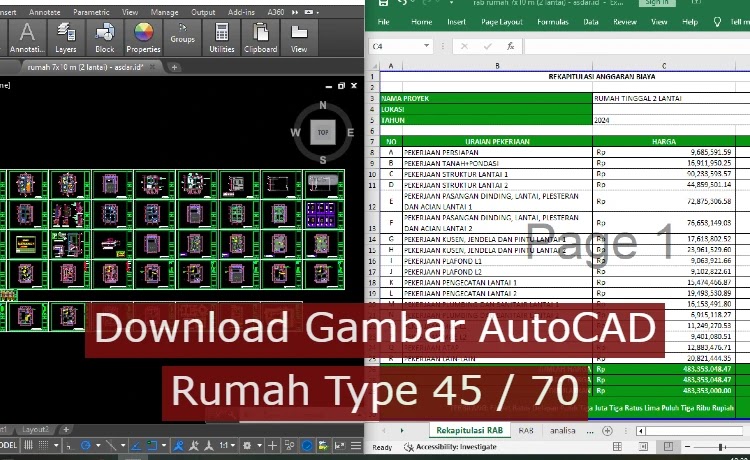The image size is (750, 460).
Task: Open workspace switching gear icon
Action: pos(247,446)
